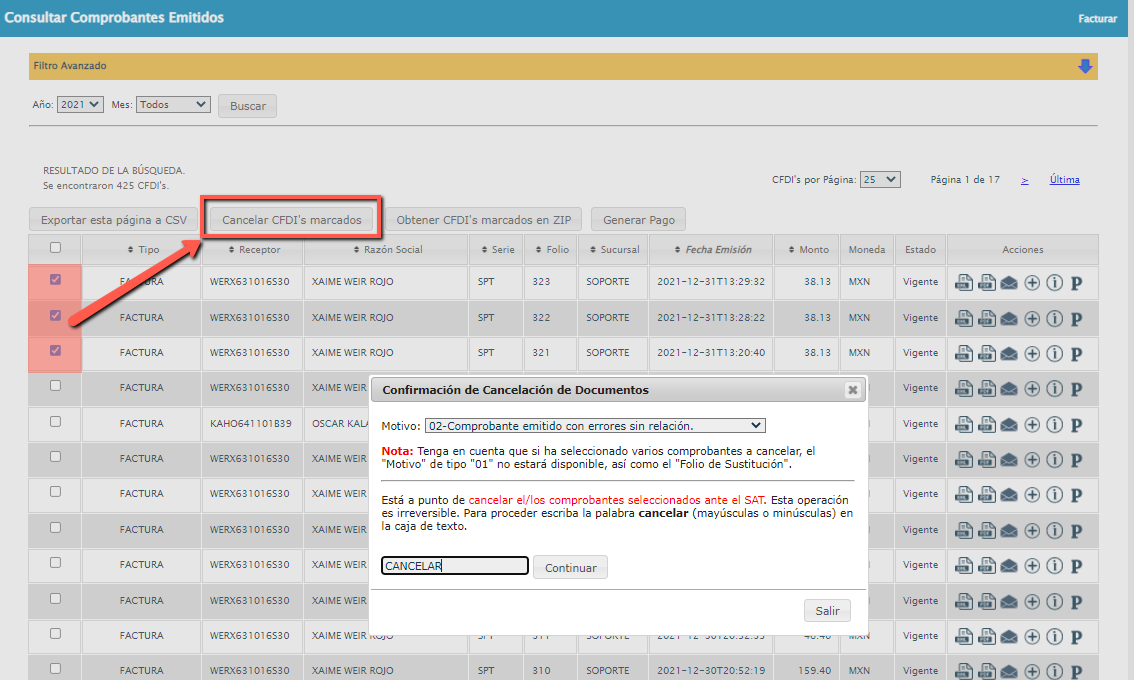
Task: Close the cancellation confirmation dialog with X
Action: [x=852, y=390]
